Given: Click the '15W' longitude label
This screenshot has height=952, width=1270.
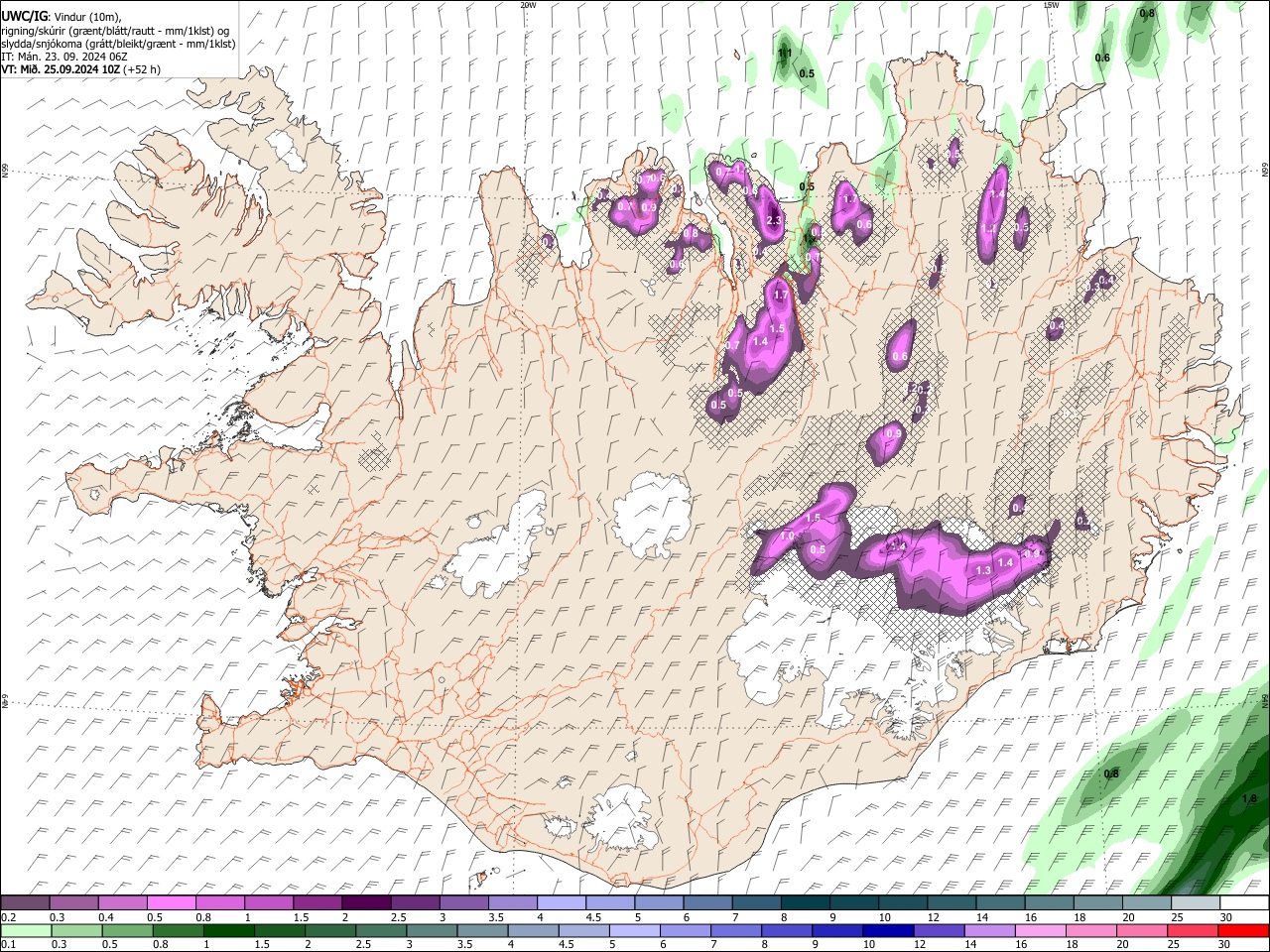Looking at the screenshot, I should pos(1050,5).
